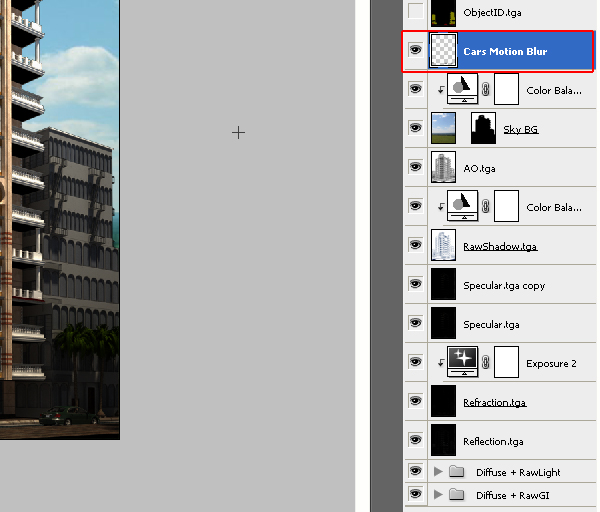Image resolution: width=600 pixels, height=512 pixels.
Task: Click mask link icon of Color Balance under Cars Motion Blur
Action: tap(486, 90)
